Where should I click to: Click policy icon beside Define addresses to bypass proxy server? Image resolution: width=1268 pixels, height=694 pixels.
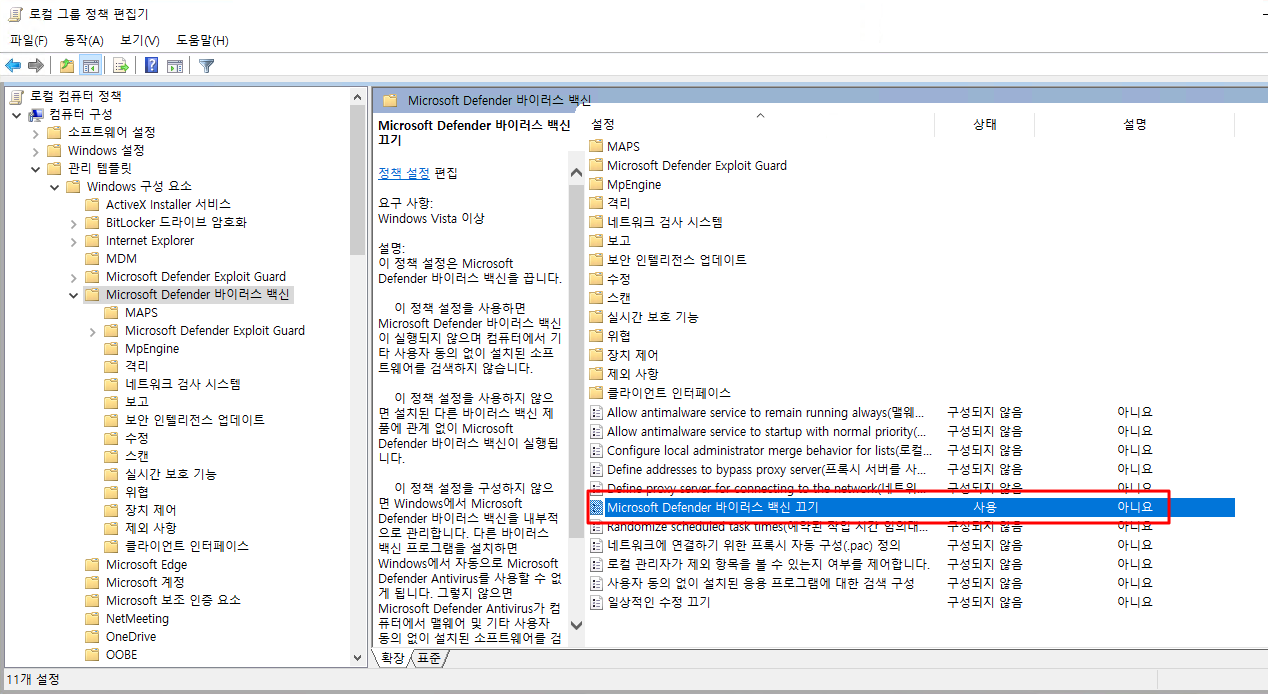(x=597, y=469)
